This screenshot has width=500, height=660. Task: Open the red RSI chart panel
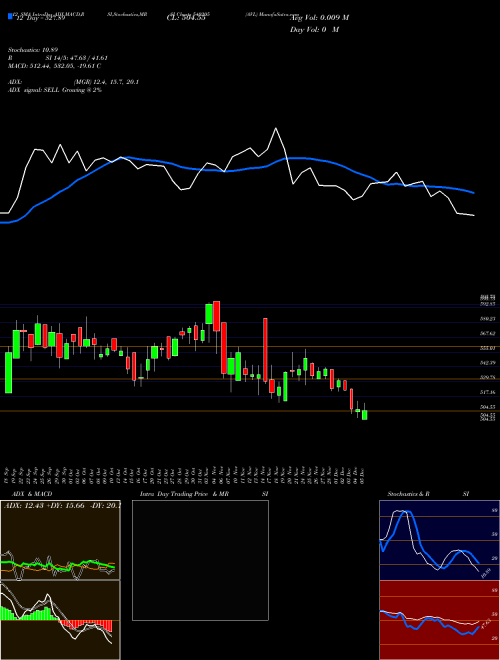click(x=439, y=620)
